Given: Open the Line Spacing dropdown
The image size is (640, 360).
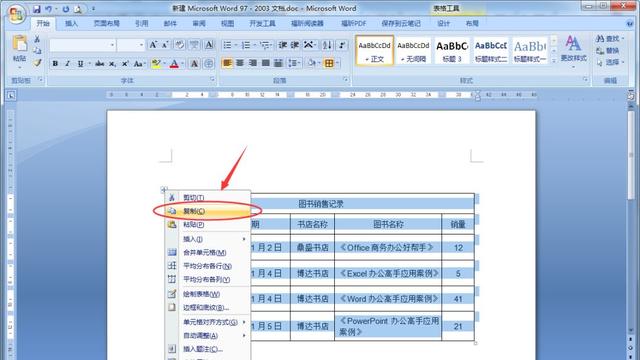Looking at the screenshot, I should coord(294,63).
